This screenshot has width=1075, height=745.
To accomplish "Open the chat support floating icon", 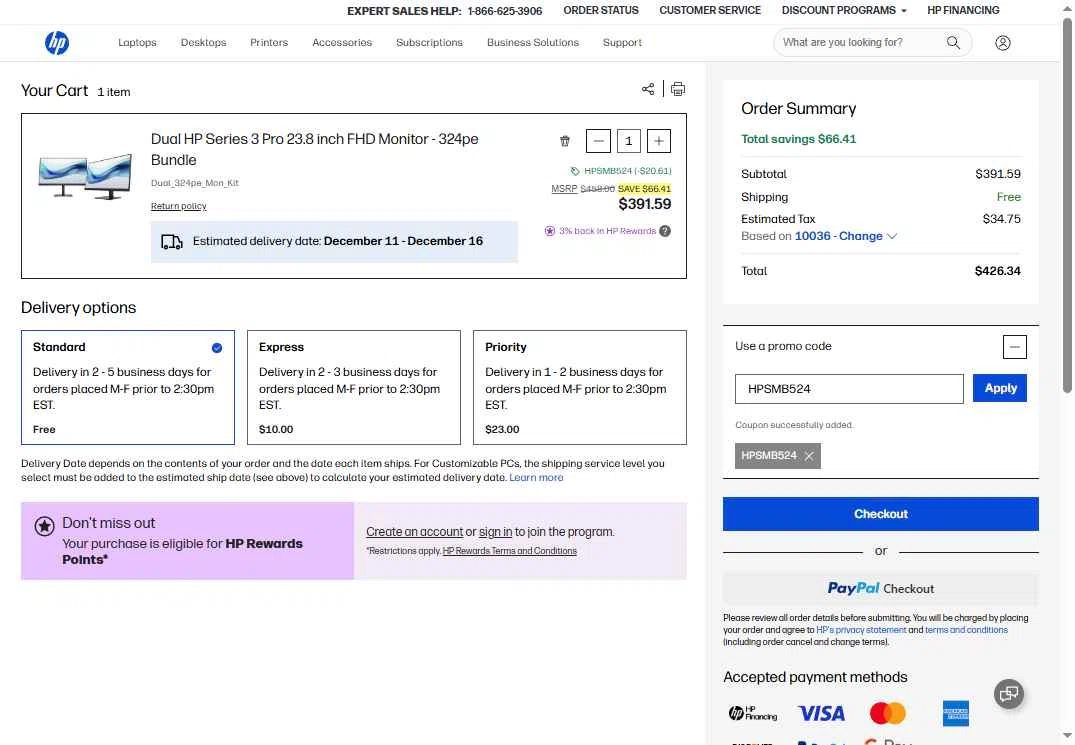I will (1008, 694).
